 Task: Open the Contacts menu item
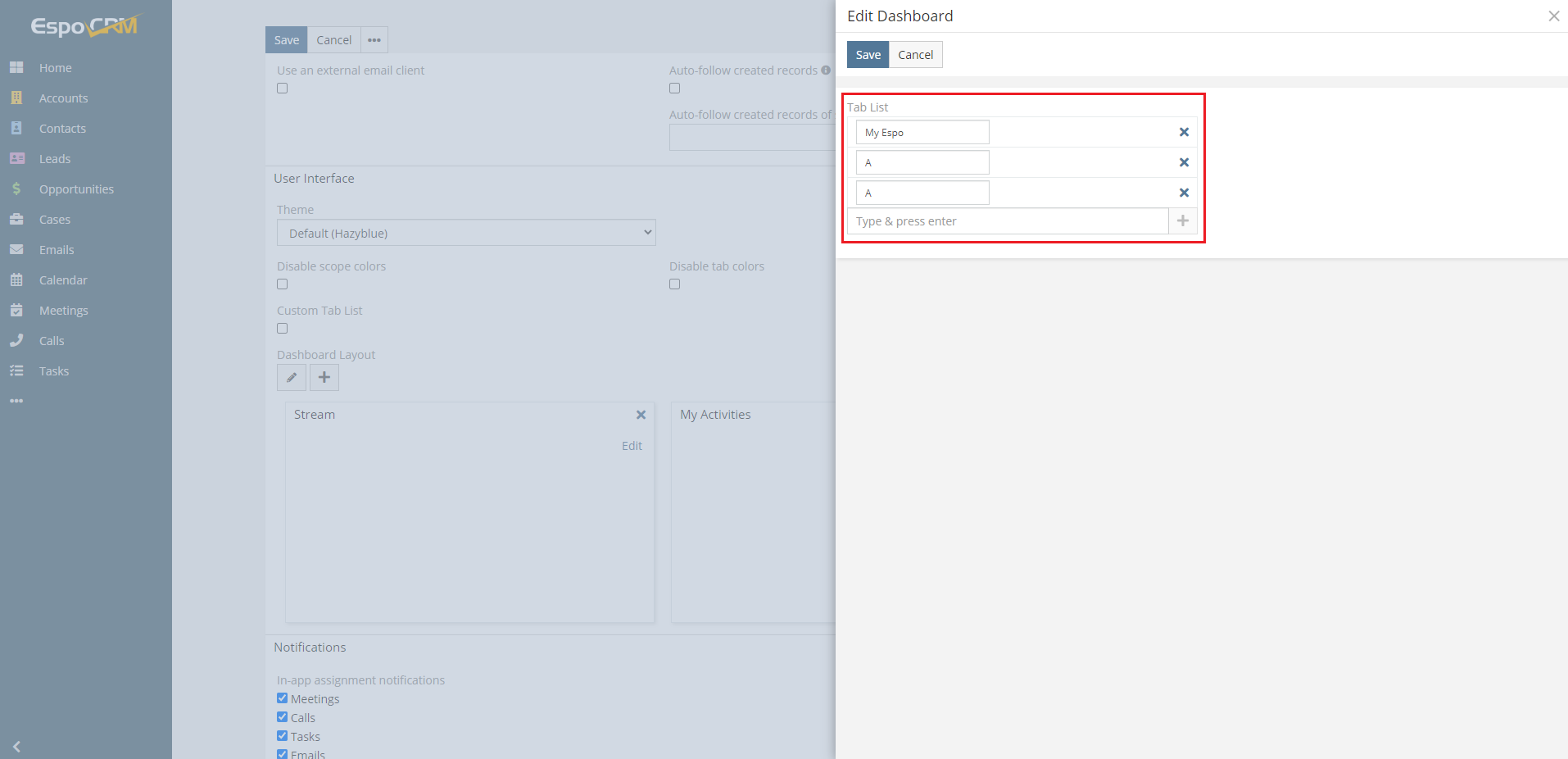click(62, 128)
